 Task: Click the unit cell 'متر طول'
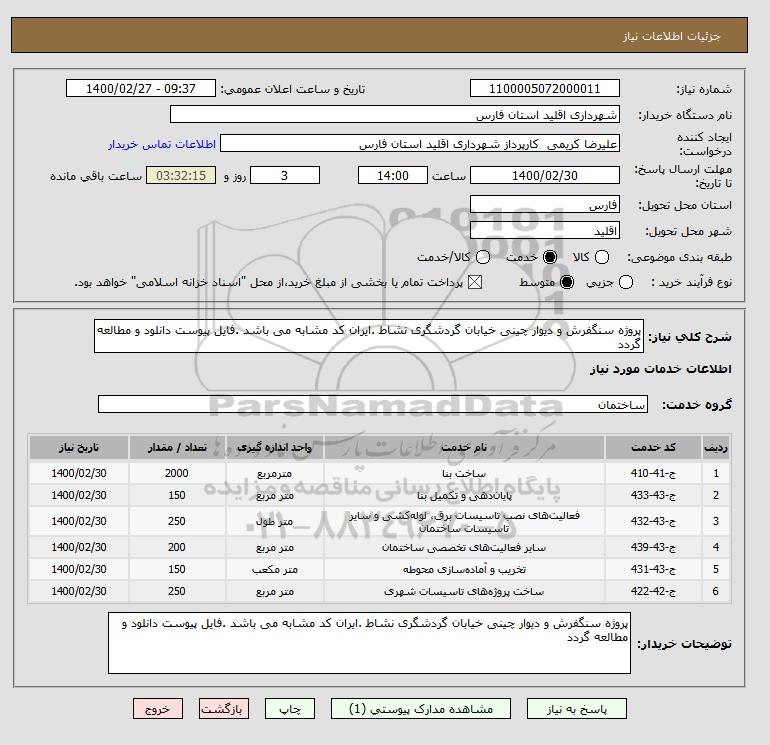click(x=275, y=521)
